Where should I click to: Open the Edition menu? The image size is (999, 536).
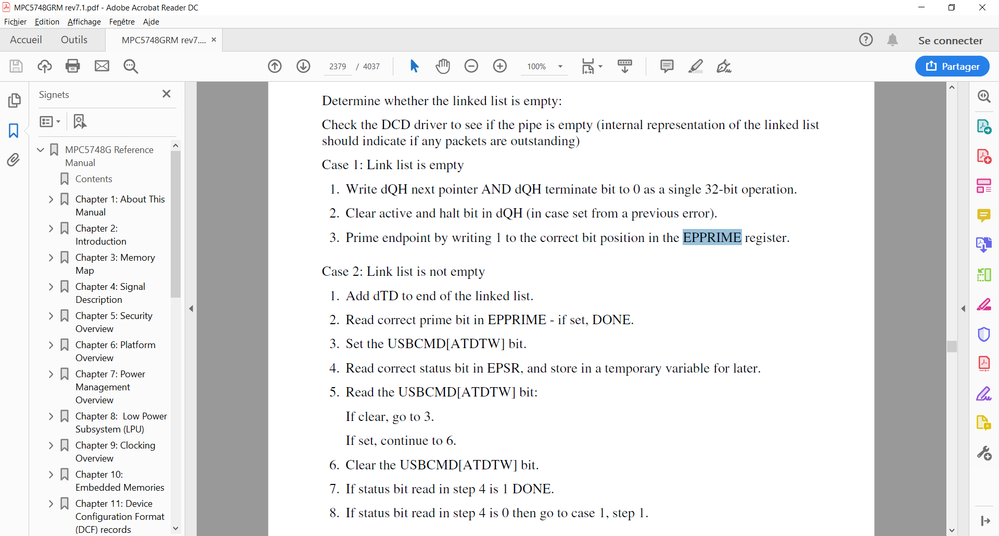(x=47, y=22)
